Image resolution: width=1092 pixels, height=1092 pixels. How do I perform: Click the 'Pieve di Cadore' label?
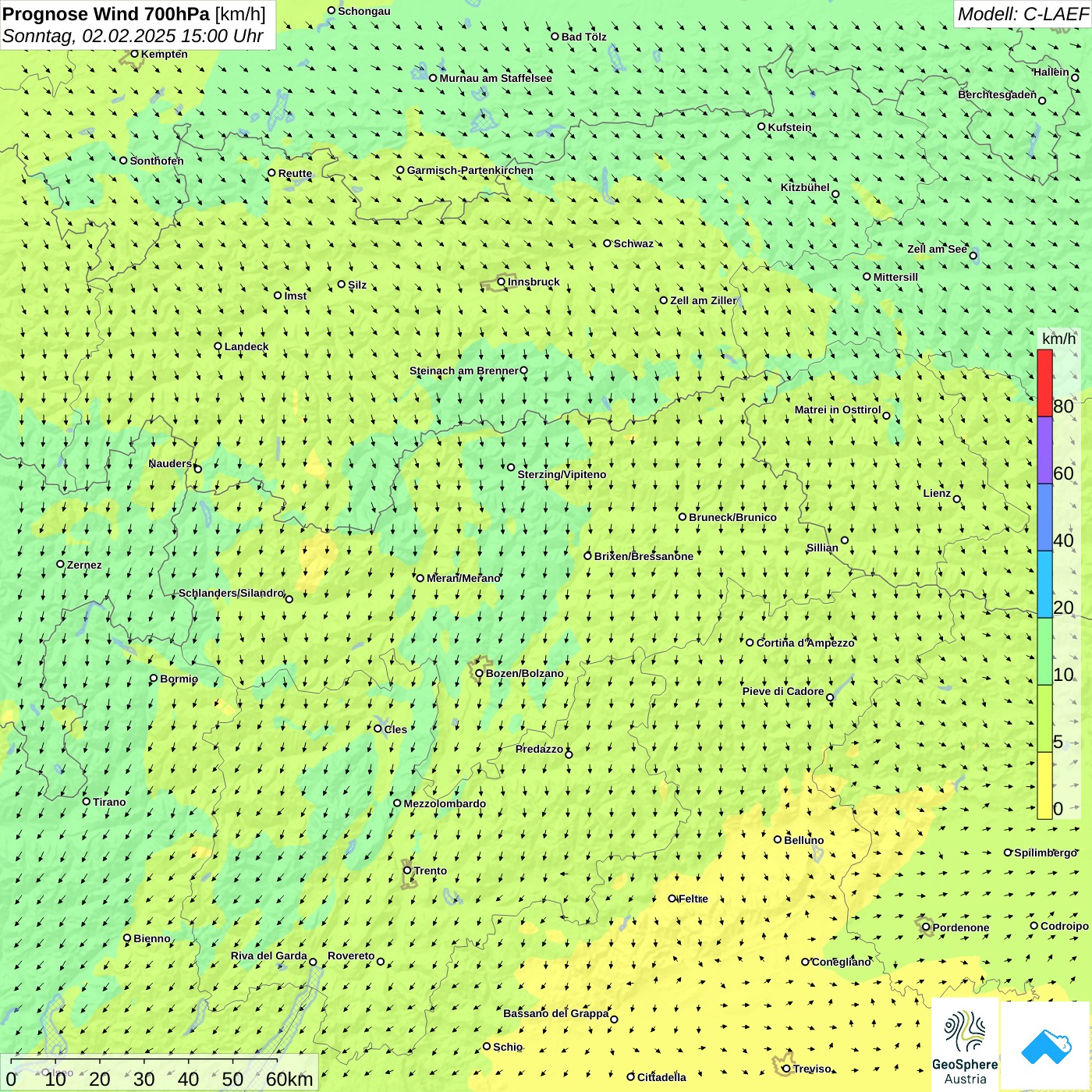783,691
